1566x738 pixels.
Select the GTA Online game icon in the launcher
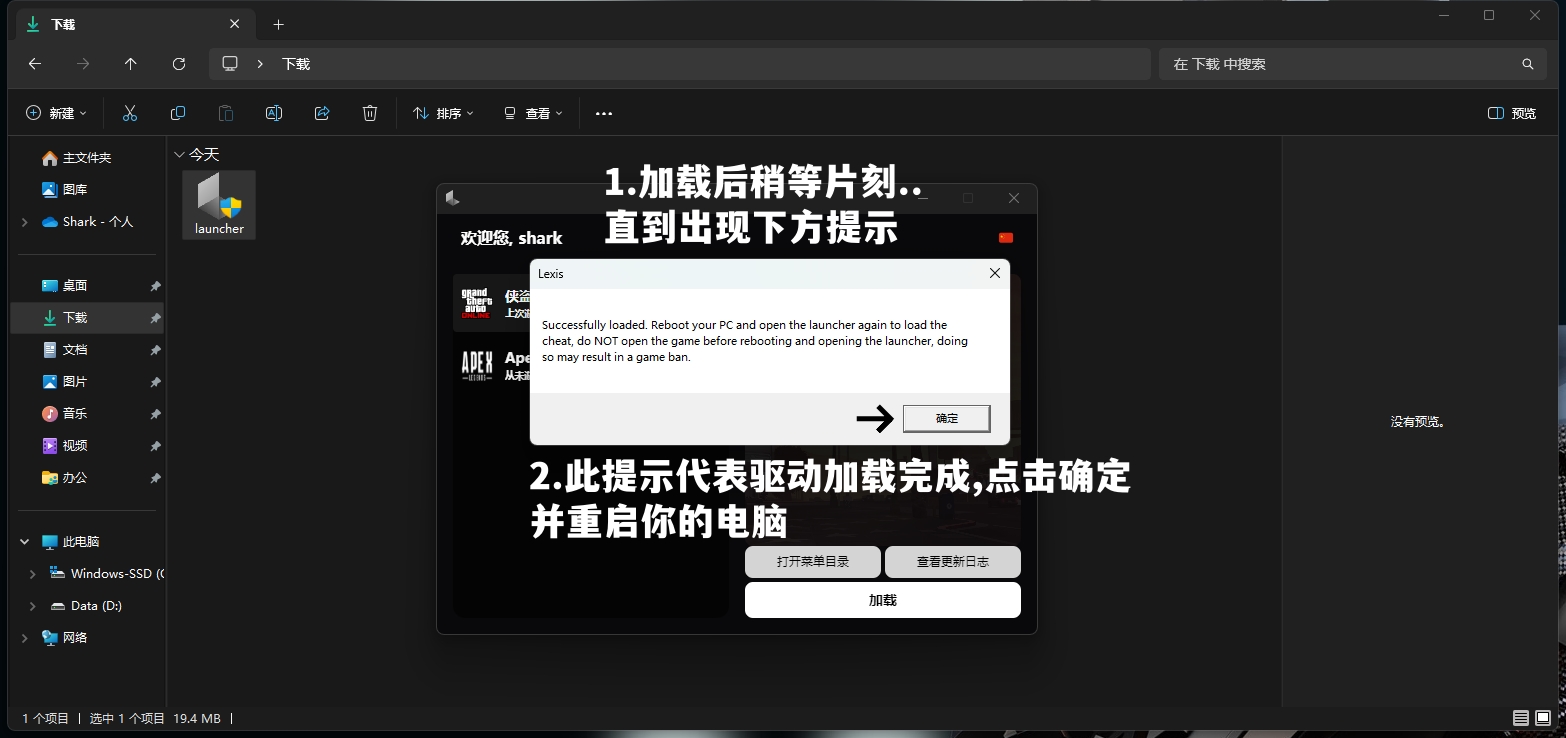(475, 302)
